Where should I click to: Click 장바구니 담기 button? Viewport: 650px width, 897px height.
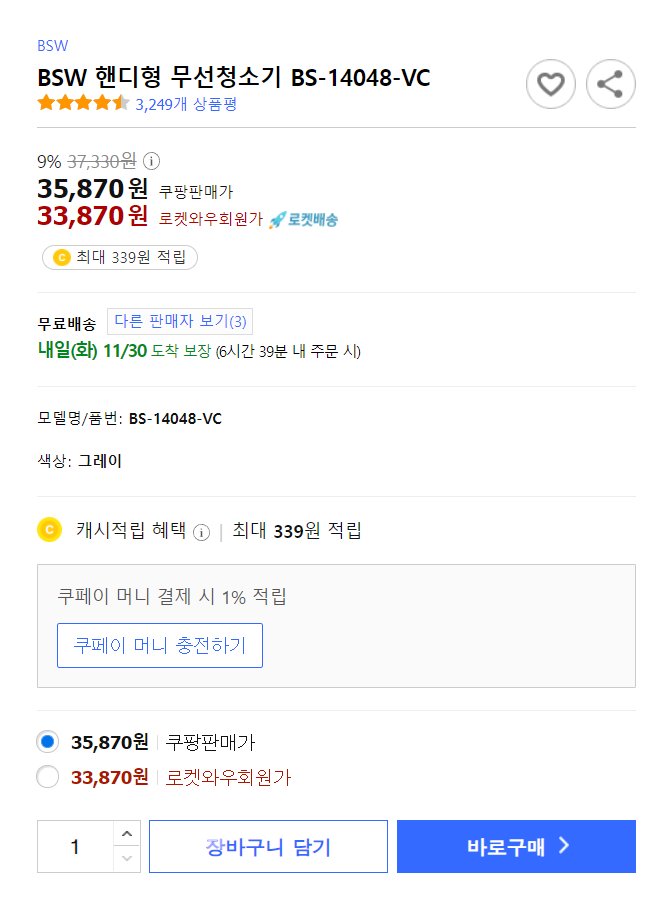pyautogui.click(x=268, y=847)
